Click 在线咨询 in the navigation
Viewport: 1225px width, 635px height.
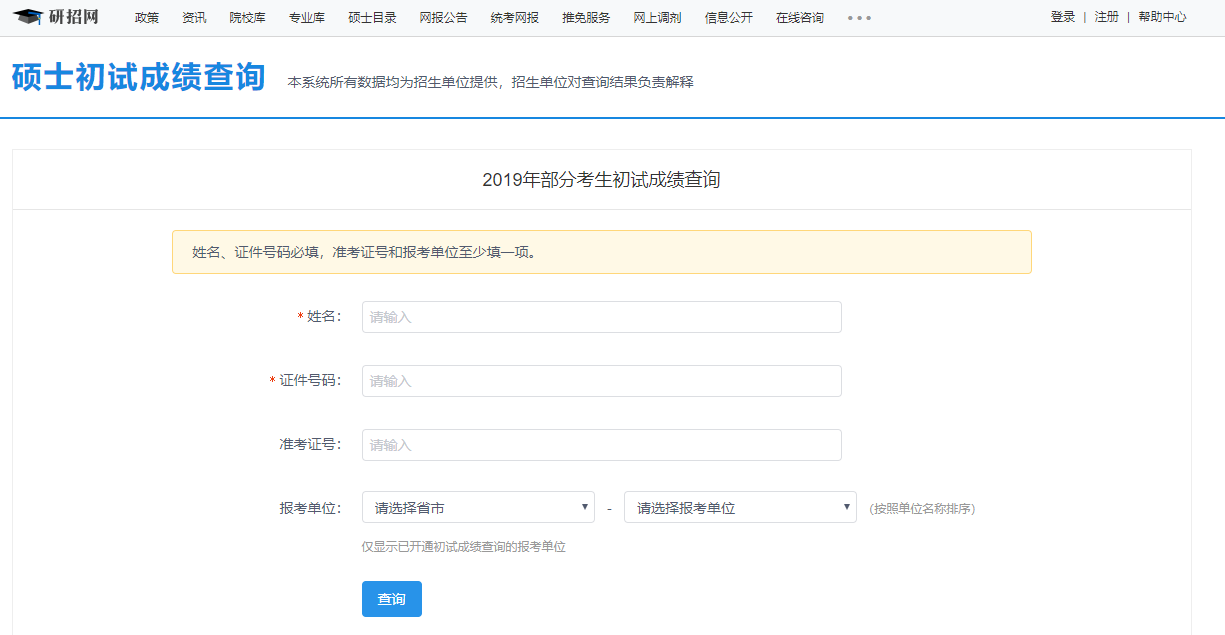pos(800,18)
